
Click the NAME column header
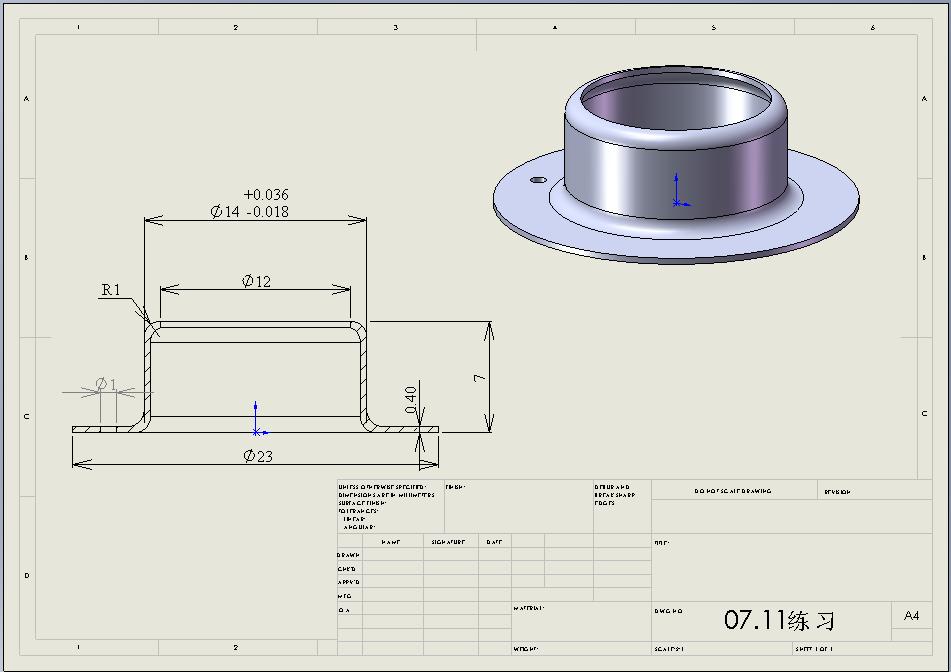pyautogui.click(x=391, y=542)
